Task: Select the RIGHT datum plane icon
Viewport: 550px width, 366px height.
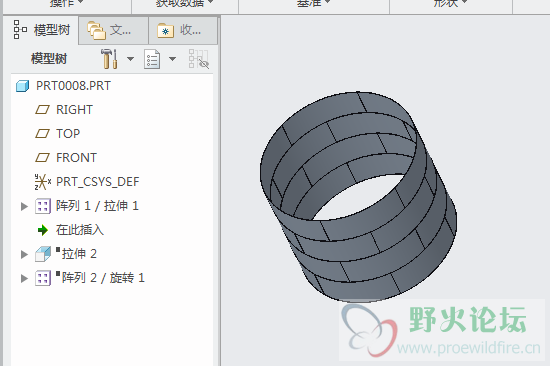Action: tap(42, 110)
